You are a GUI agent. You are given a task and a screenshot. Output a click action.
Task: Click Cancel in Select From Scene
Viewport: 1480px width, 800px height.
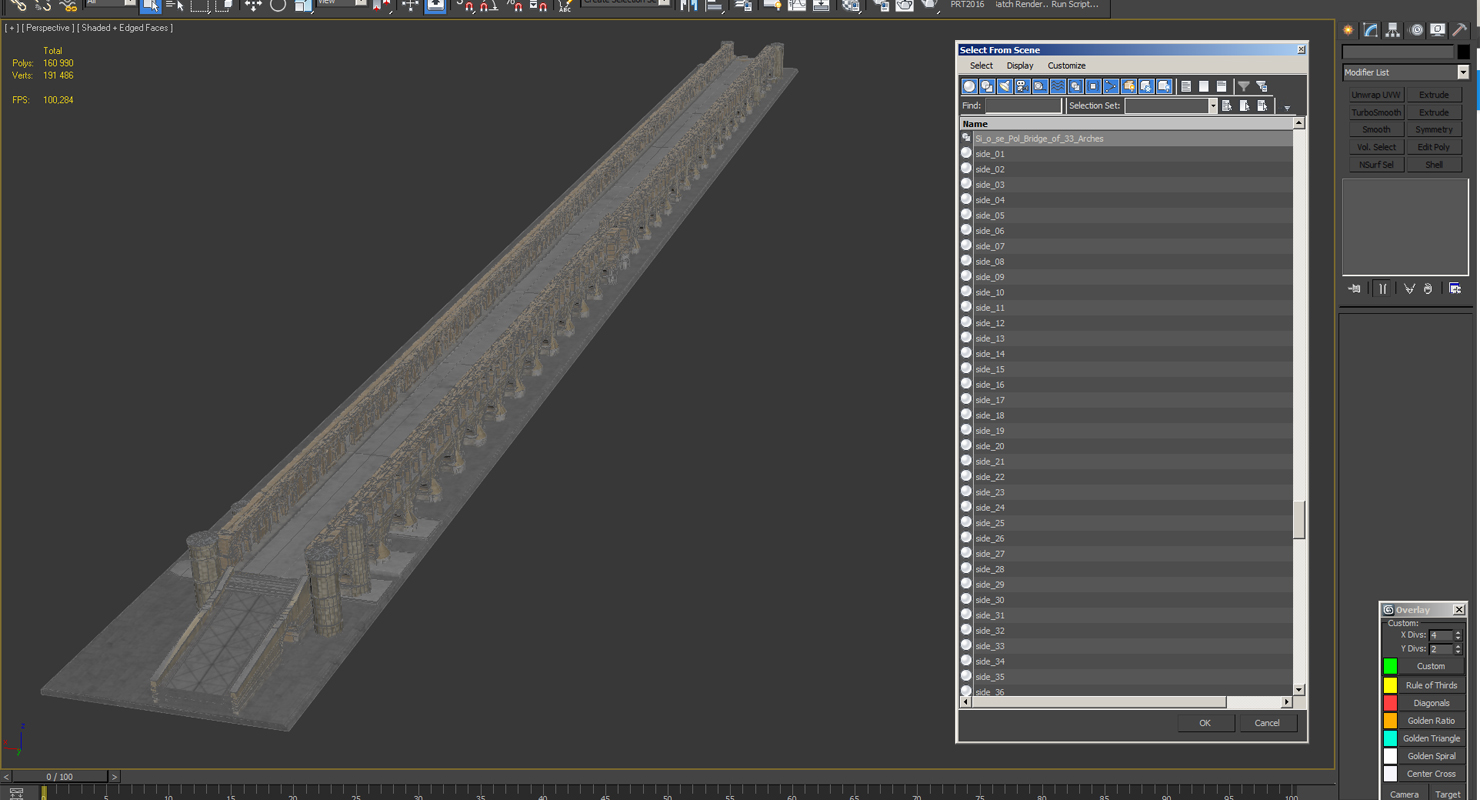point(1267,723)
